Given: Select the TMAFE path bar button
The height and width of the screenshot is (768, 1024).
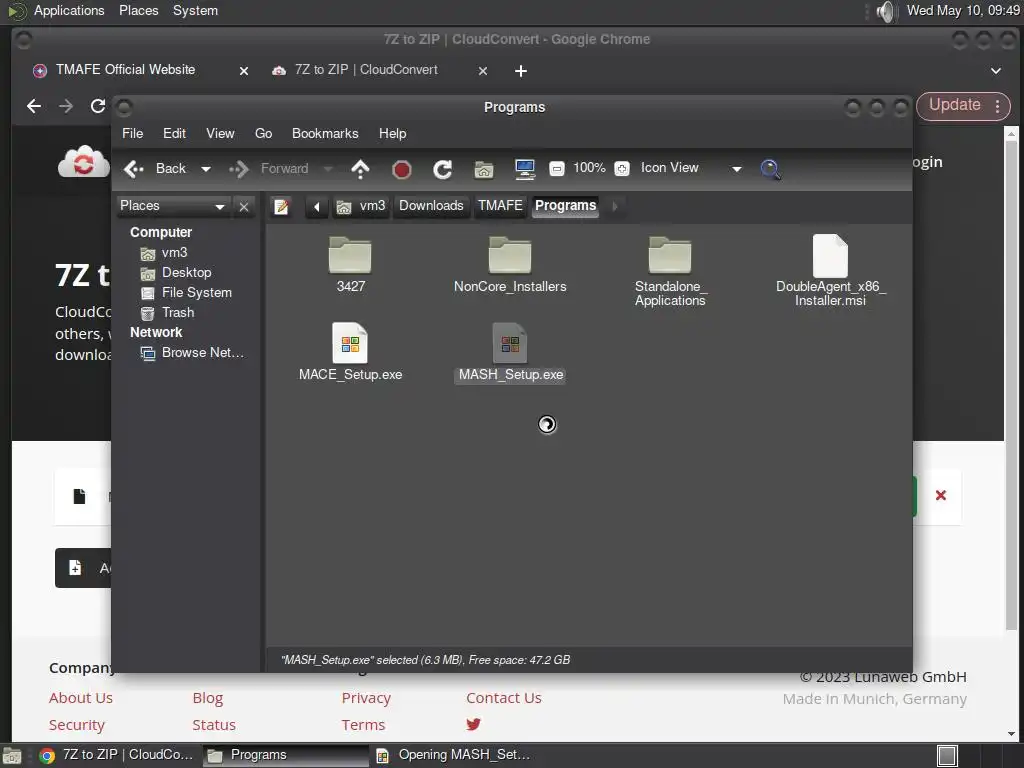Looking at the screenshot, I should coord(500,206).
